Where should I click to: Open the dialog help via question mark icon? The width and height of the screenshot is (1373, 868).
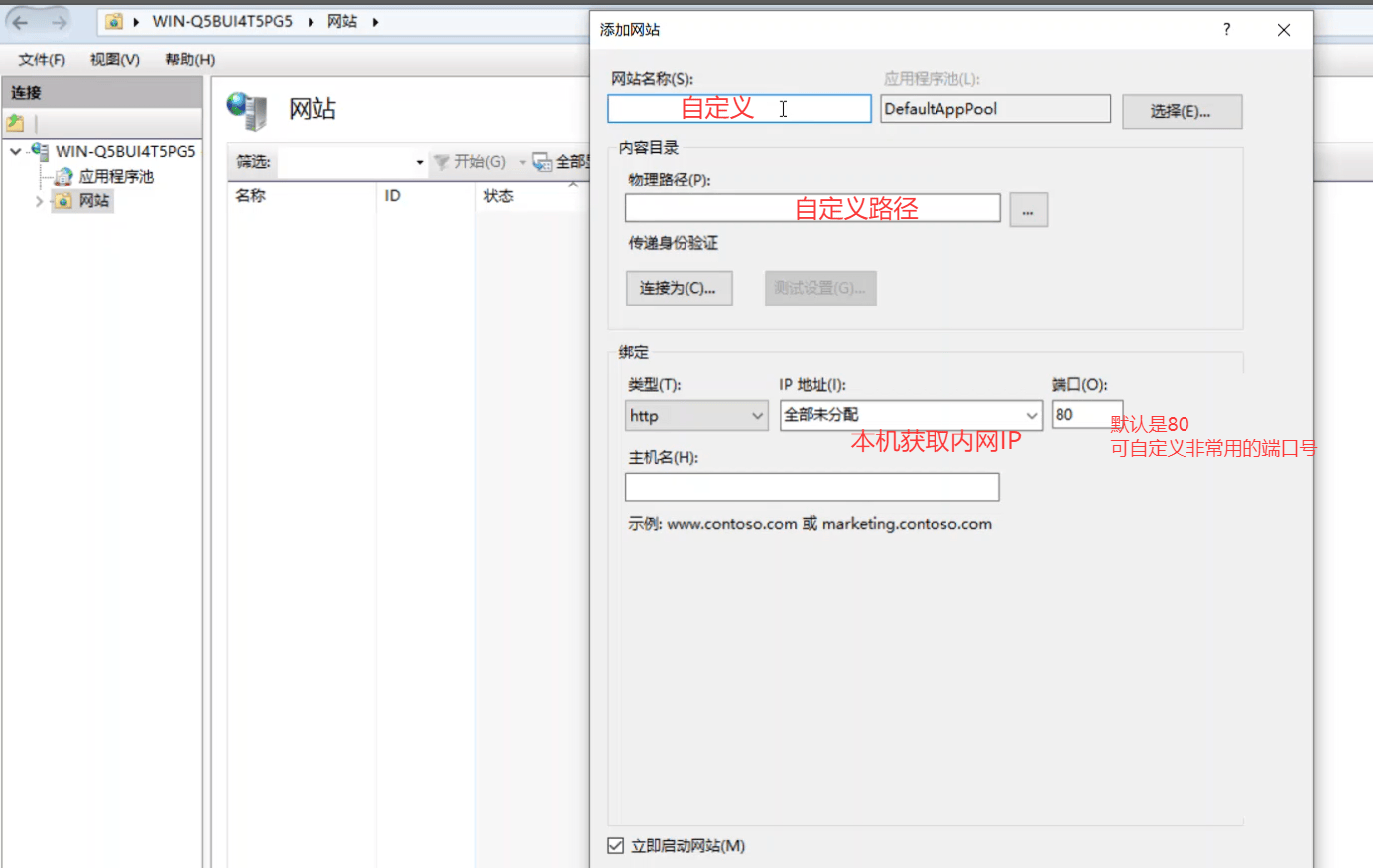tap(1226, 30)
